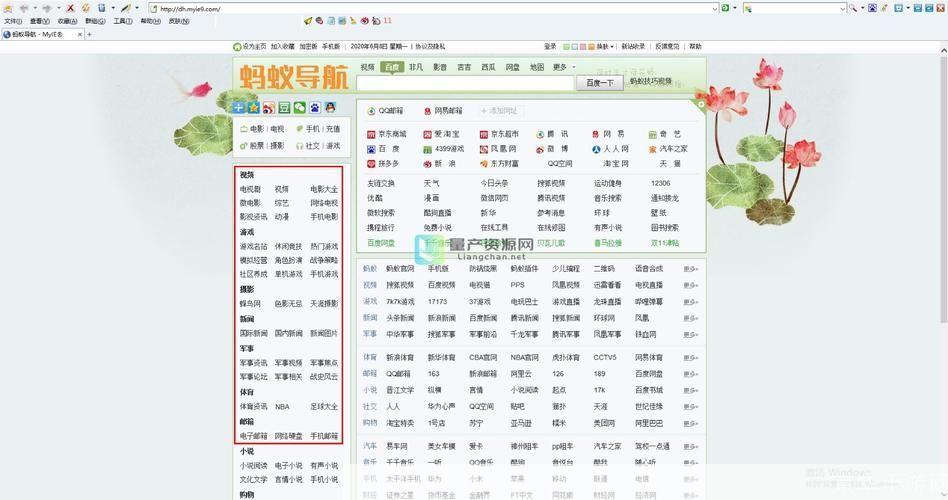Image resolution: width=948 pixels, height=500 pixels.
Task: Open dropdown arrow next to magnifier icon
Action: 863,8
